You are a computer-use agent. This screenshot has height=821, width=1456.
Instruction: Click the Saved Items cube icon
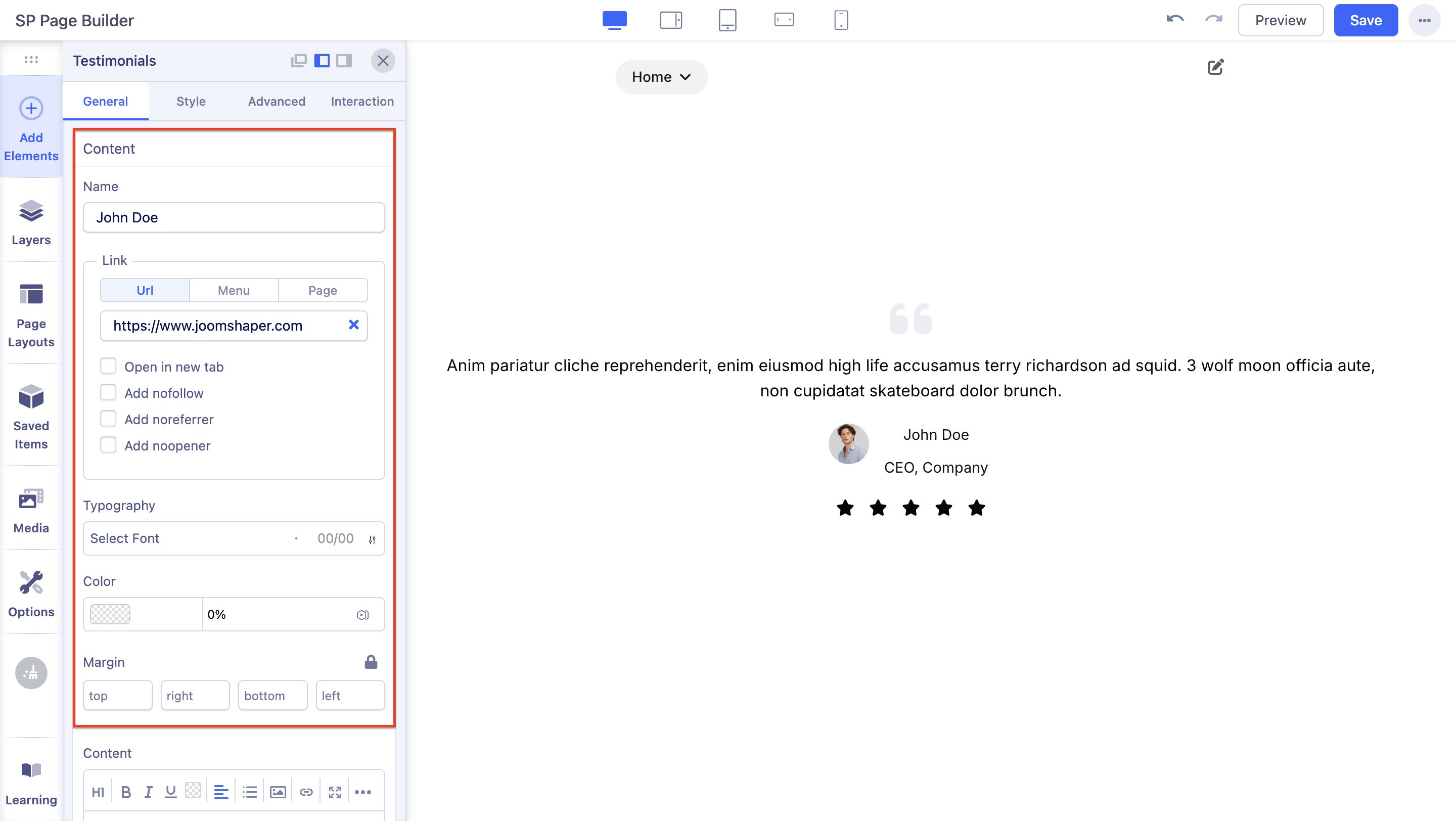tap(31, 397)
